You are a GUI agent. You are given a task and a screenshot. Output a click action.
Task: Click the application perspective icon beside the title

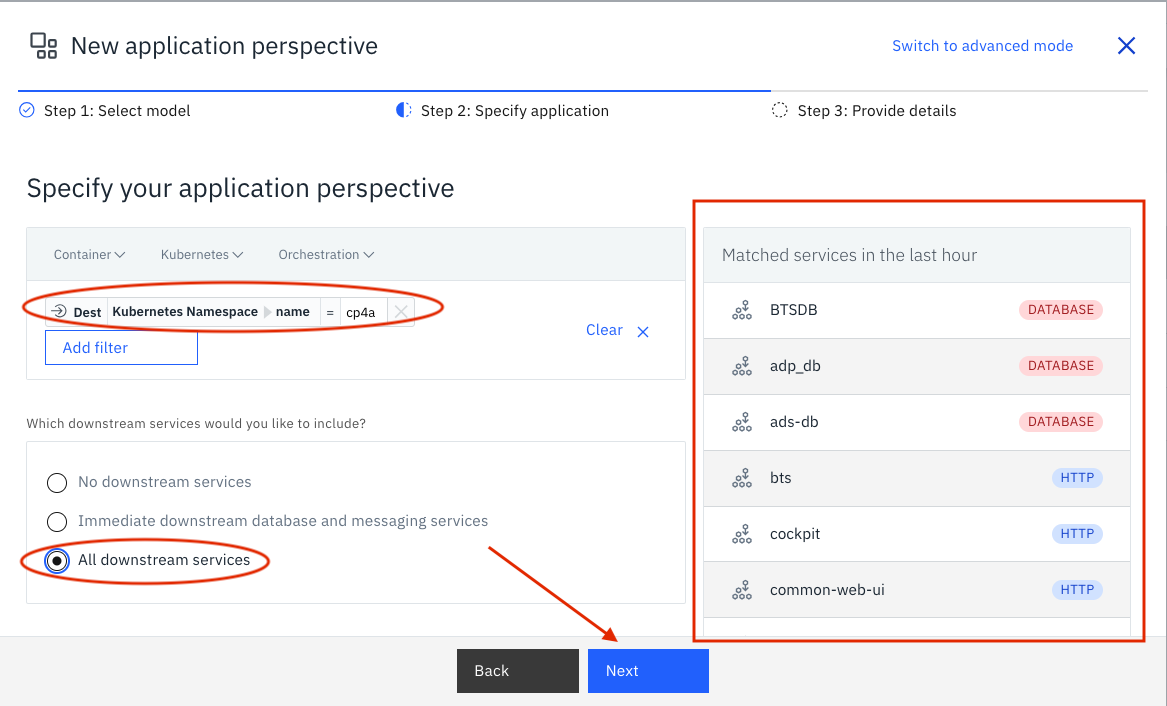pos(43,45)
